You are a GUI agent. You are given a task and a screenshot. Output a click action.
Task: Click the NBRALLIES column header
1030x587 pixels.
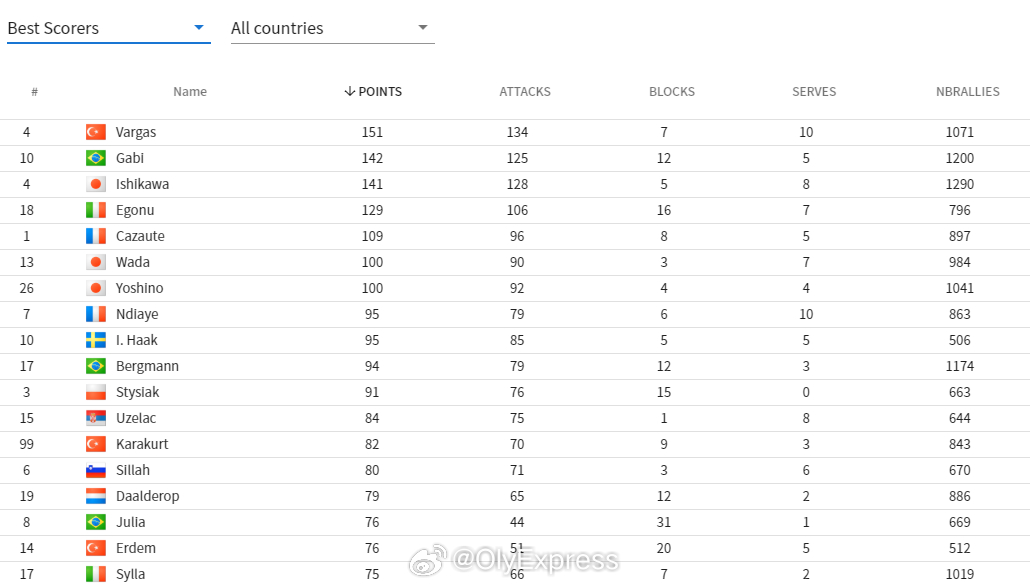(x=968, y=92)
